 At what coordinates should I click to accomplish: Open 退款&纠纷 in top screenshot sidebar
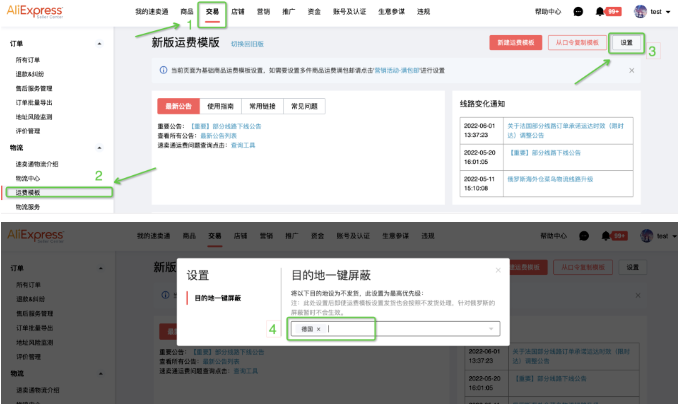pyautogui.click(x=30, y=74)
